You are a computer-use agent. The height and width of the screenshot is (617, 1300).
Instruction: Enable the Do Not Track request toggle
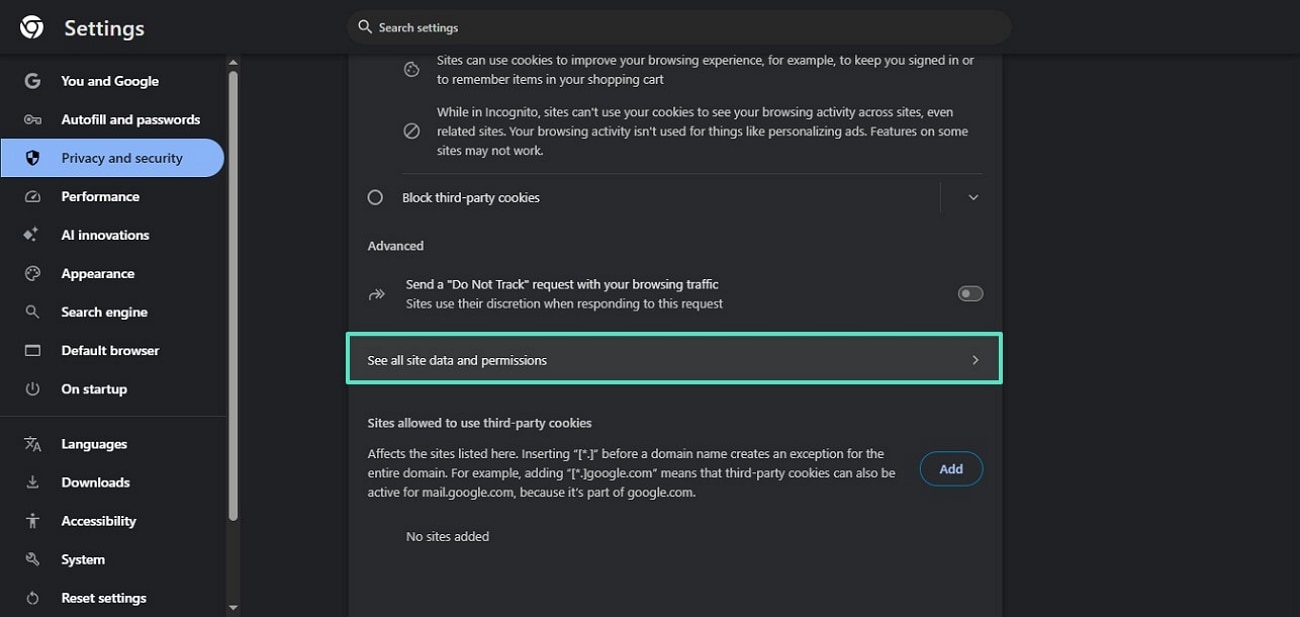[970, 294]
